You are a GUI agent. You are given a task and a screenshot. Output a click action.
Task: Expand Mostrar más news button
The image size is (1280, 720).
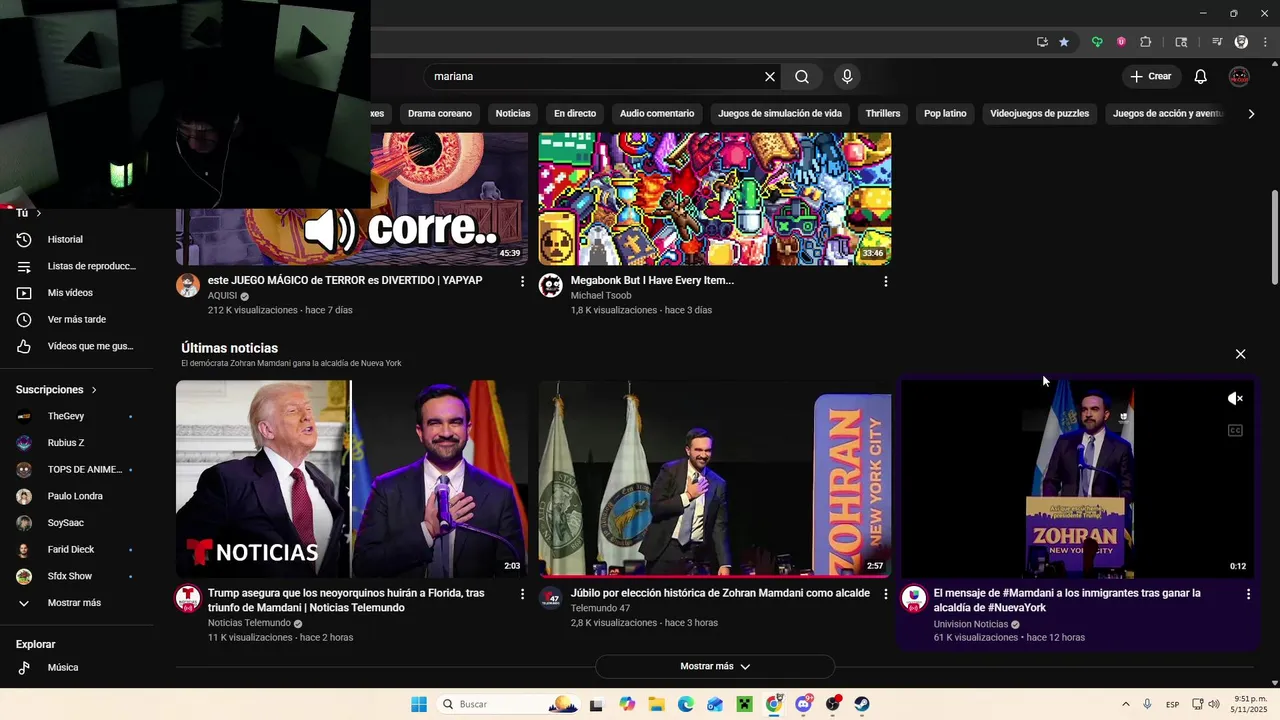[715, 667]
